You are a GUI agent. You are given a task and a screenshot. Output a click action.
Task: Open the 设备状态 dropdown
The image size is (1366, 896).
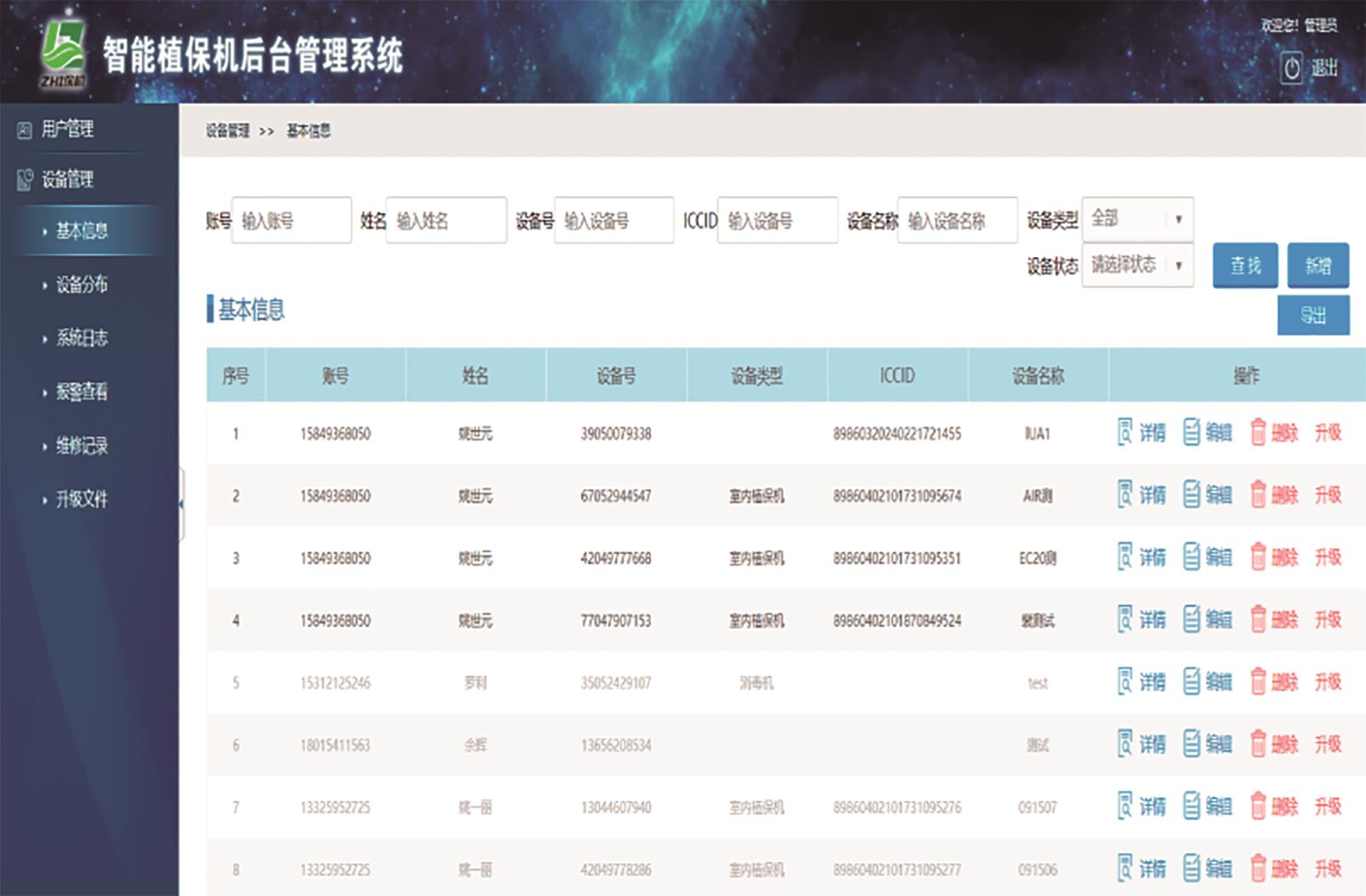pyautogui.click(x=1137, y=266)
